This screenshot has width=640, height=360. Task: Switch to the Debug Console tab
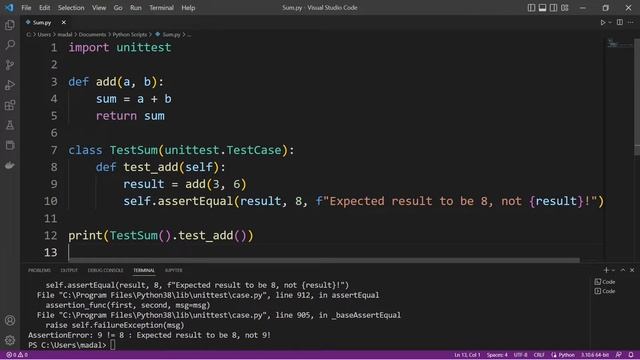(105, 270)
